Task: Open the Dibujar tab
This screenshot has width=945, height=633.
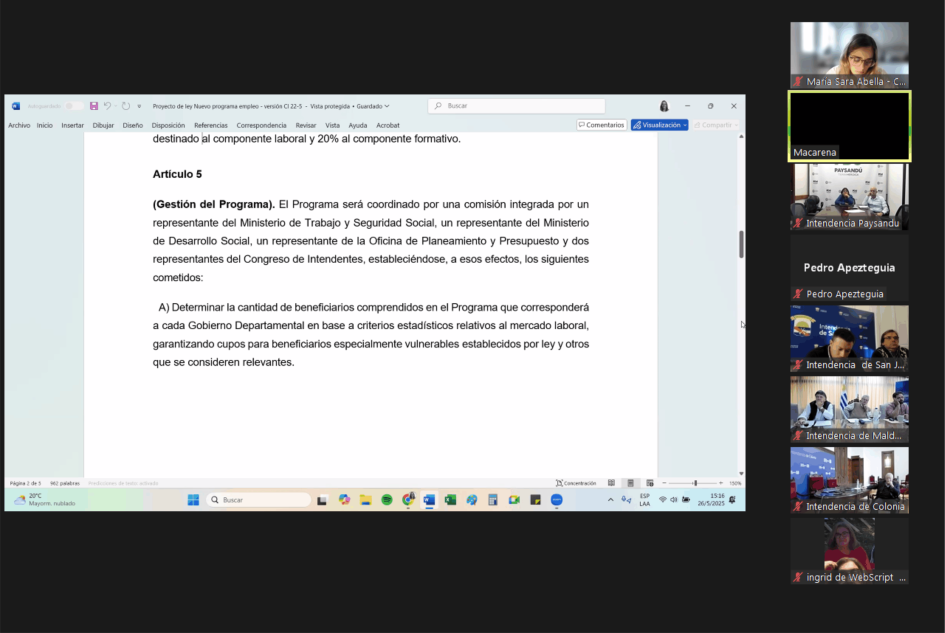Action: tap(103, 125)
